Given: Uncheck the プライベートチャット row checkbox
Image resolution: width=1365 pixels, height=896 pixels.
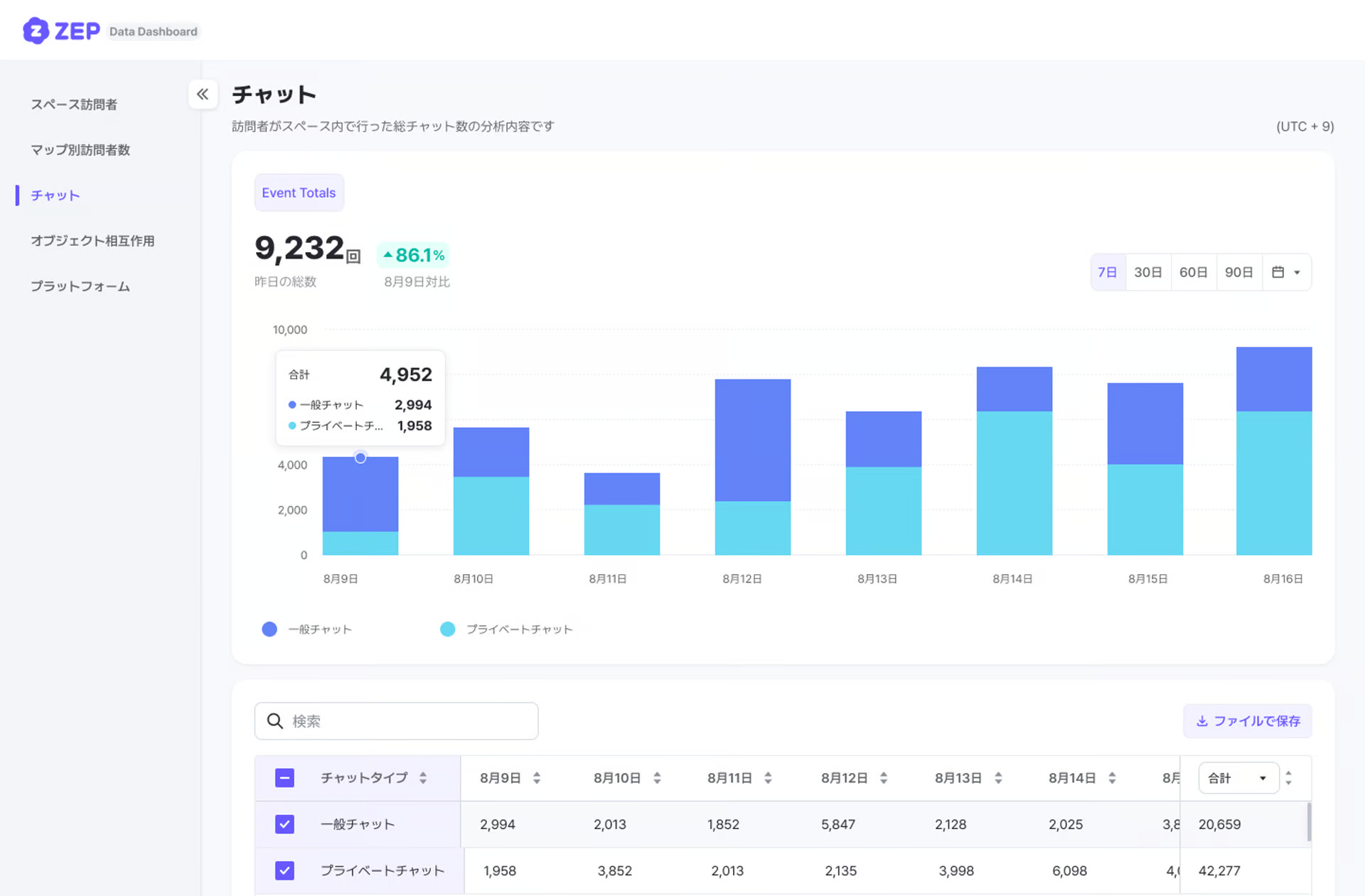Looking at the screenshot, I should [284, 870].
